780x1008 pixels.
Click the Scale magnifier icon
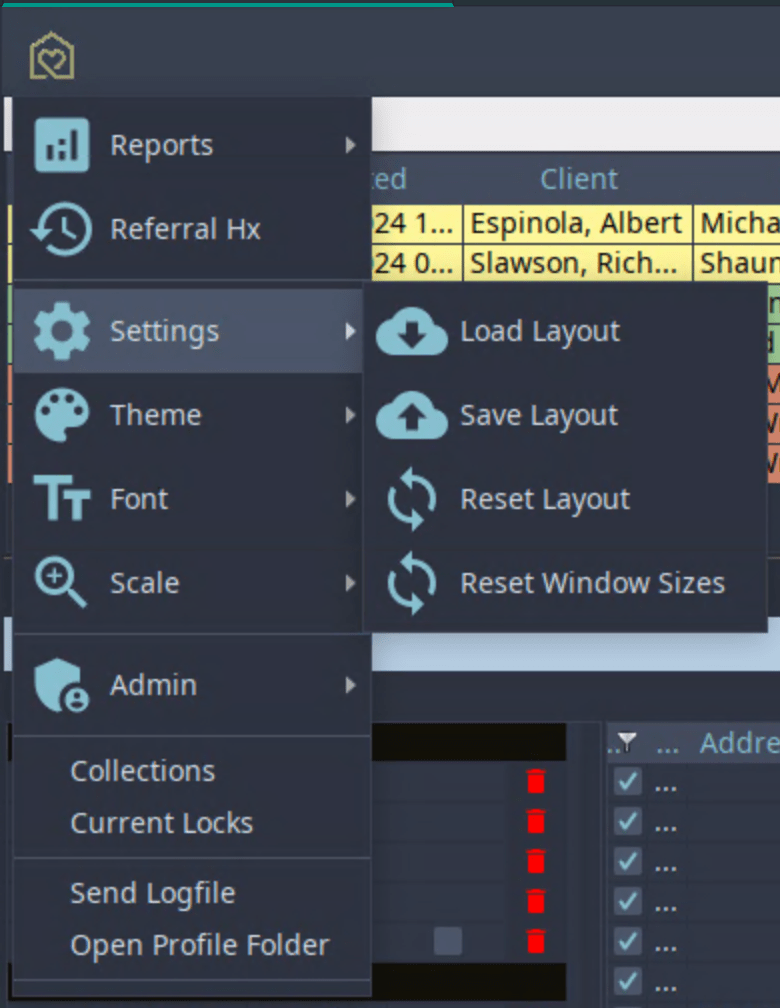tap(60, 582)
